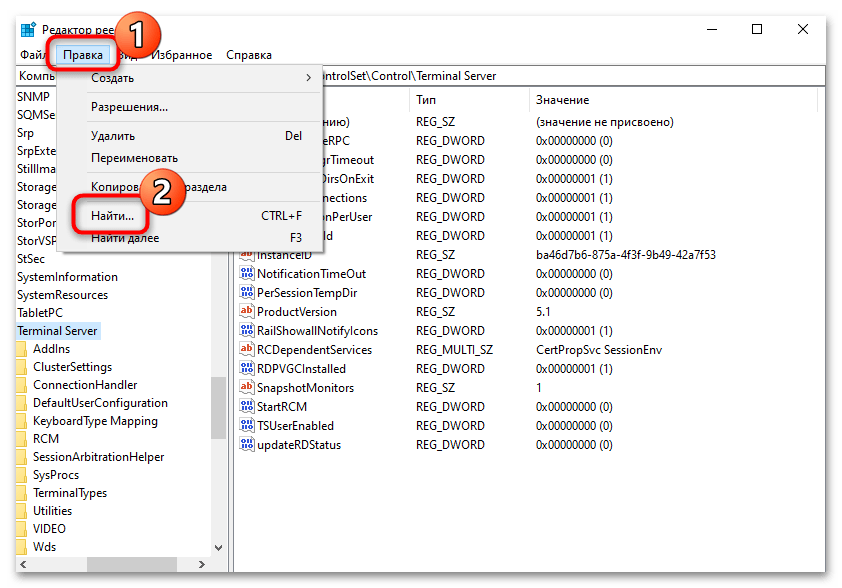Select the SystemResources tree key
Viewport: 842px width, 588px height.
pos(62,295)
